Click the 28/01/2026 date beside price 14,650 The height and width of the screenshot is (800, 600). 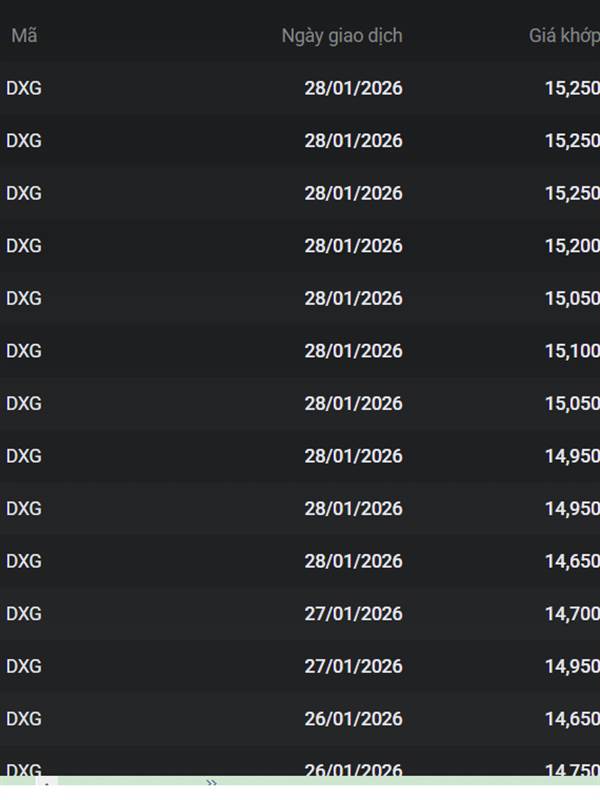[353, 561]
